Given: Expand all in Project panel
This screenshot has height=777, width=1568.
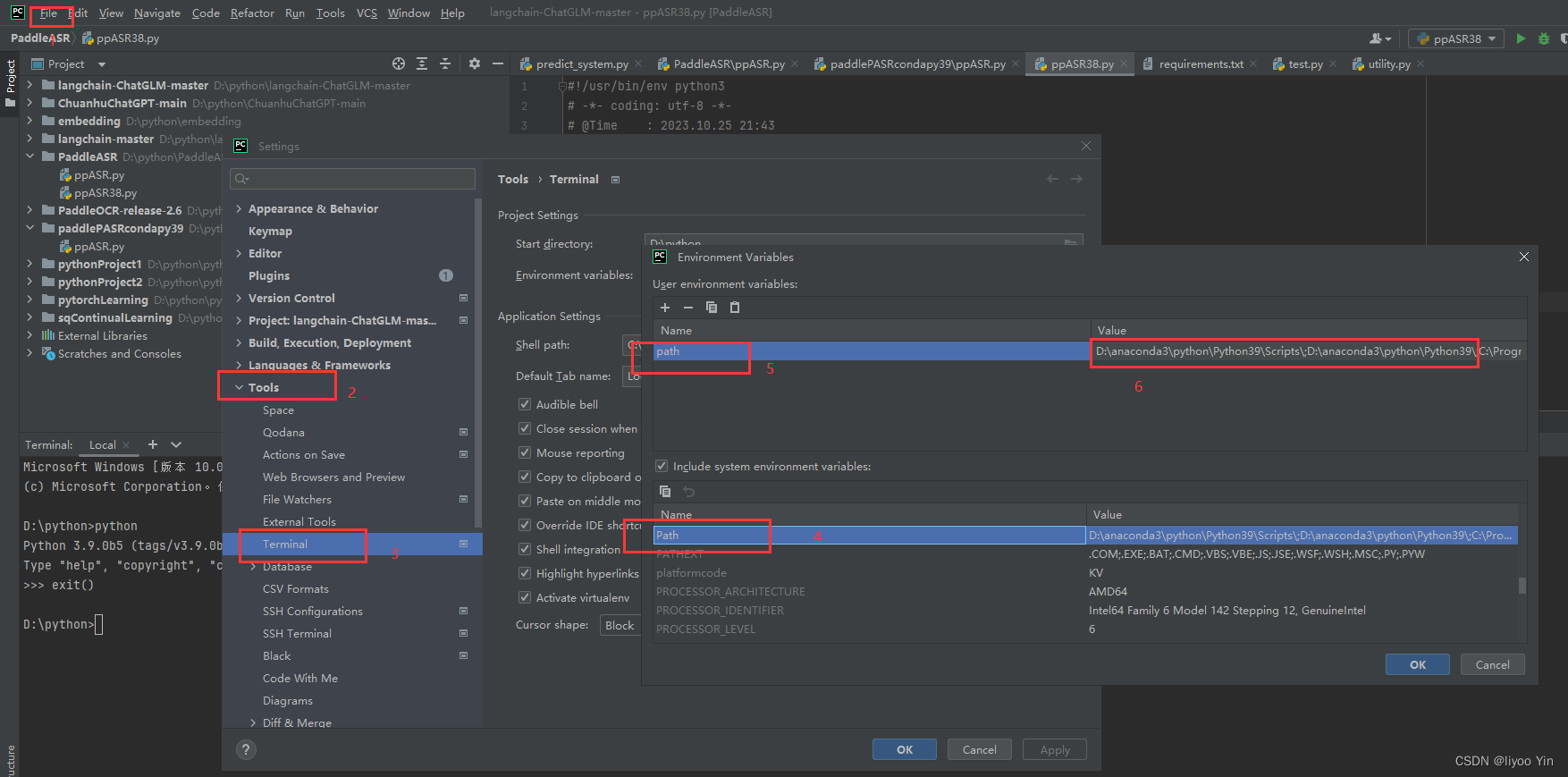Looking at the screenshot, I should [422, 63].
